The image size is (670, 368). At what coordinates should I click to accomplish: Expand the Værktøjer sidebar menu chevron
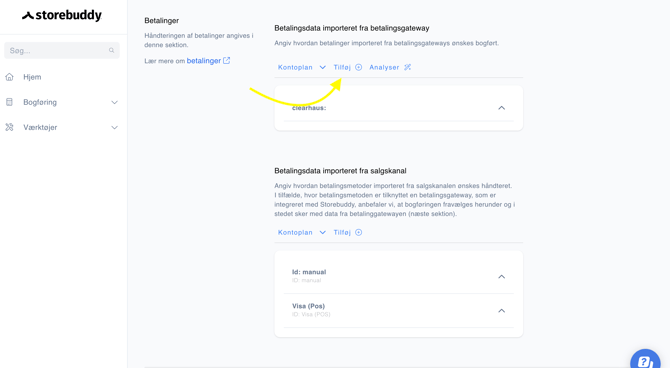115,127
